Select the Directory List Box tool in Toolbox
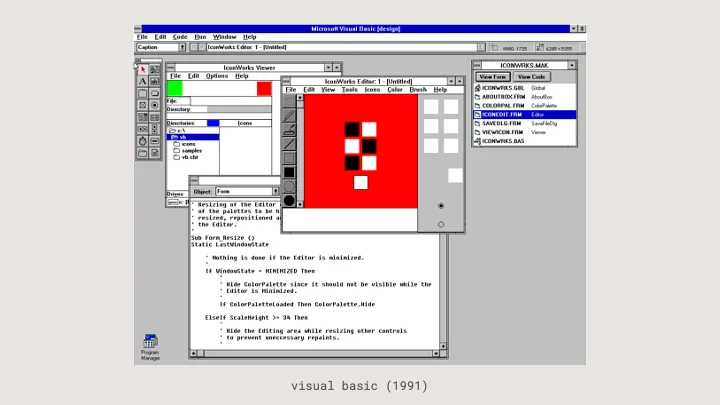The image size is (720, 405). 143,153
